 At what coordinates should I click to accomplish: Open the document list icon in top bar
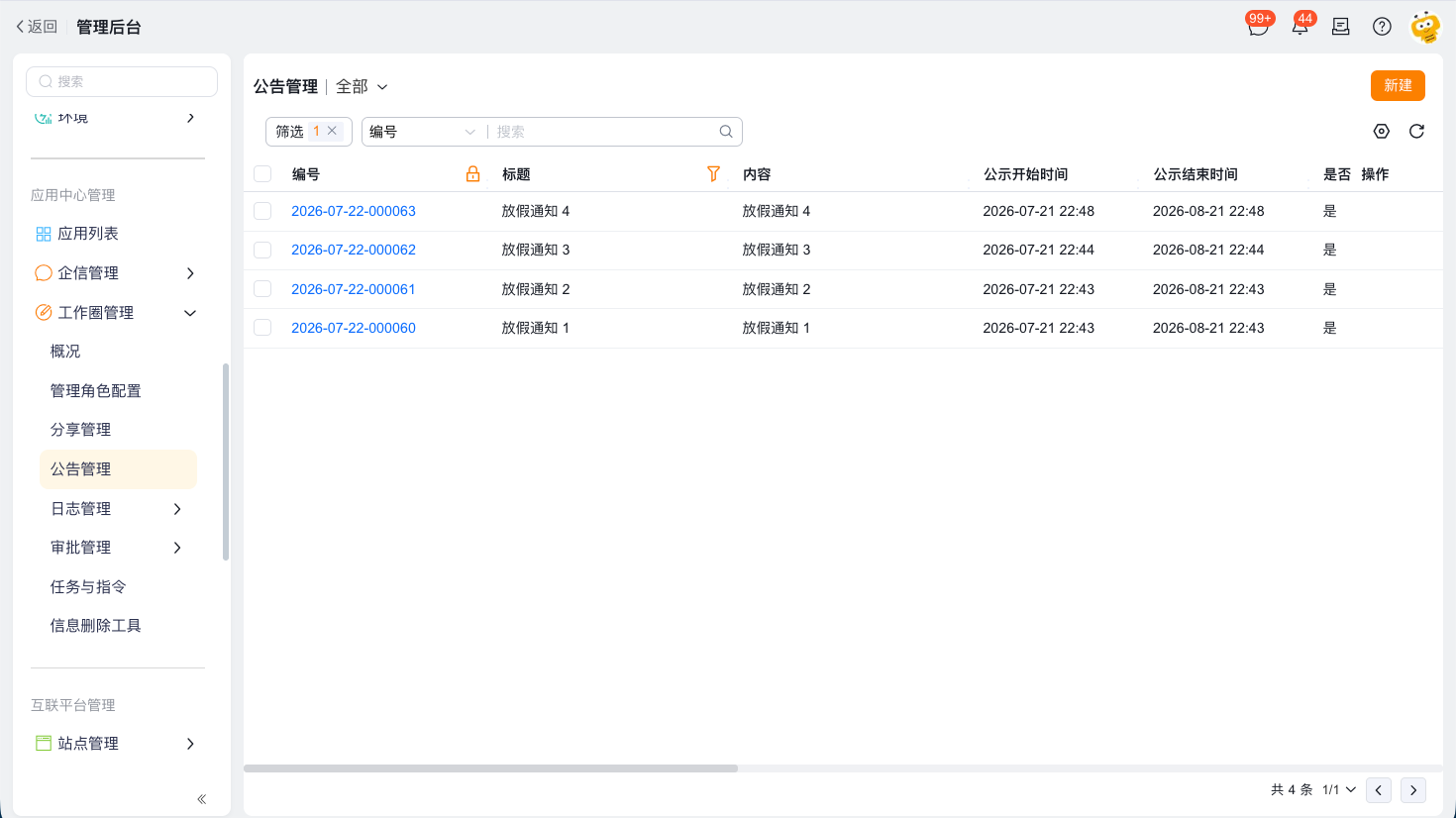(x=1341, y=27)
